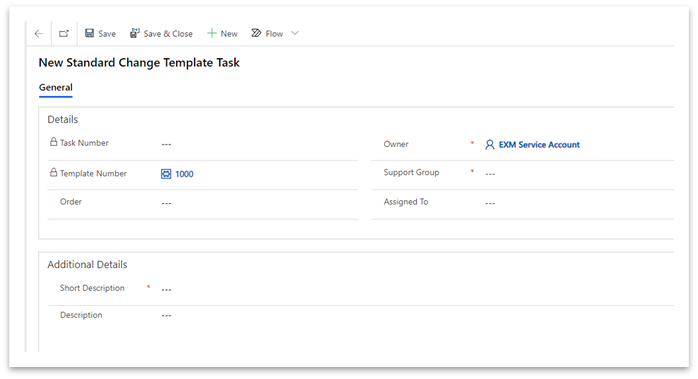Click the person icon next to EXM Service Account

click(x=490, y=144)
